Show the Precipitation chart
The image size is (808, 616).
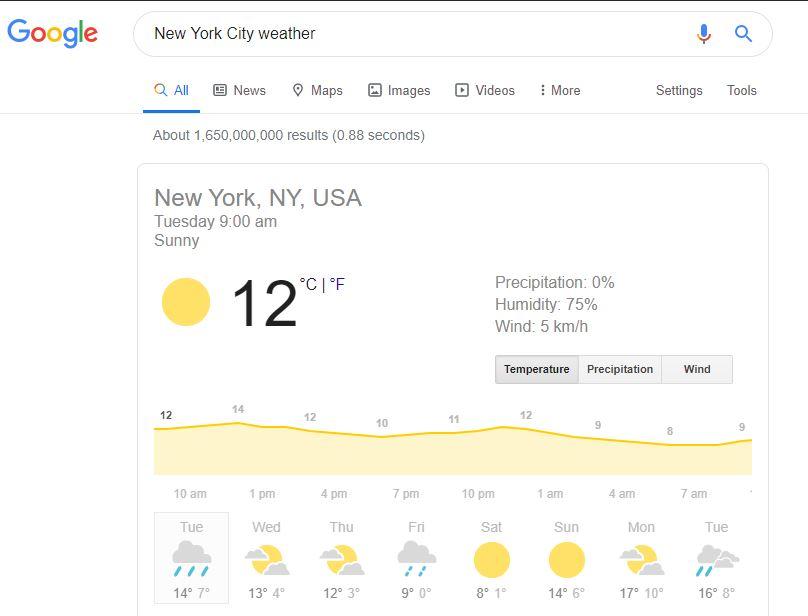pos(620,369)
